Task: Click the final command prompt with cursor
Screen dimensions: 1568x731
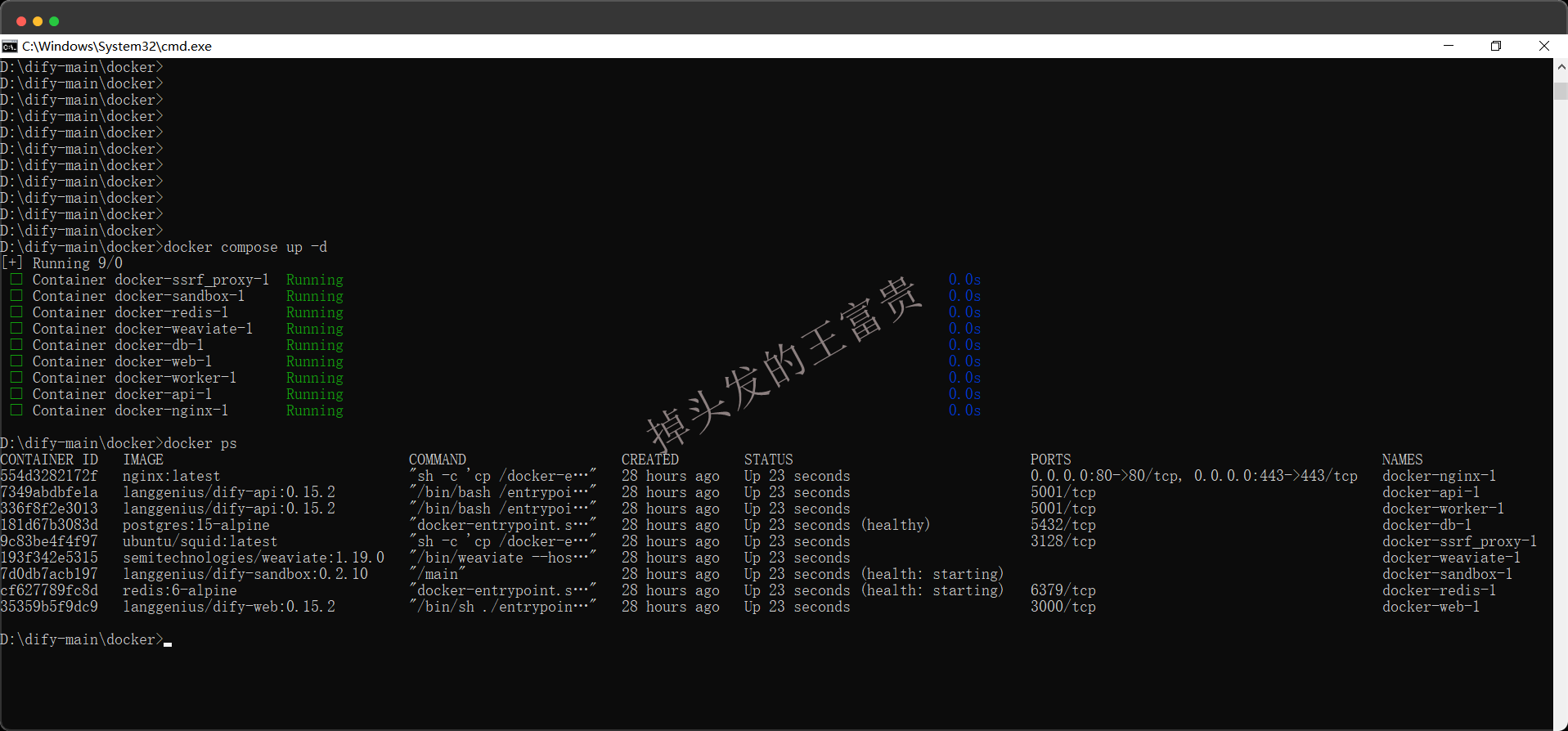Action: (x=86, y=639)
